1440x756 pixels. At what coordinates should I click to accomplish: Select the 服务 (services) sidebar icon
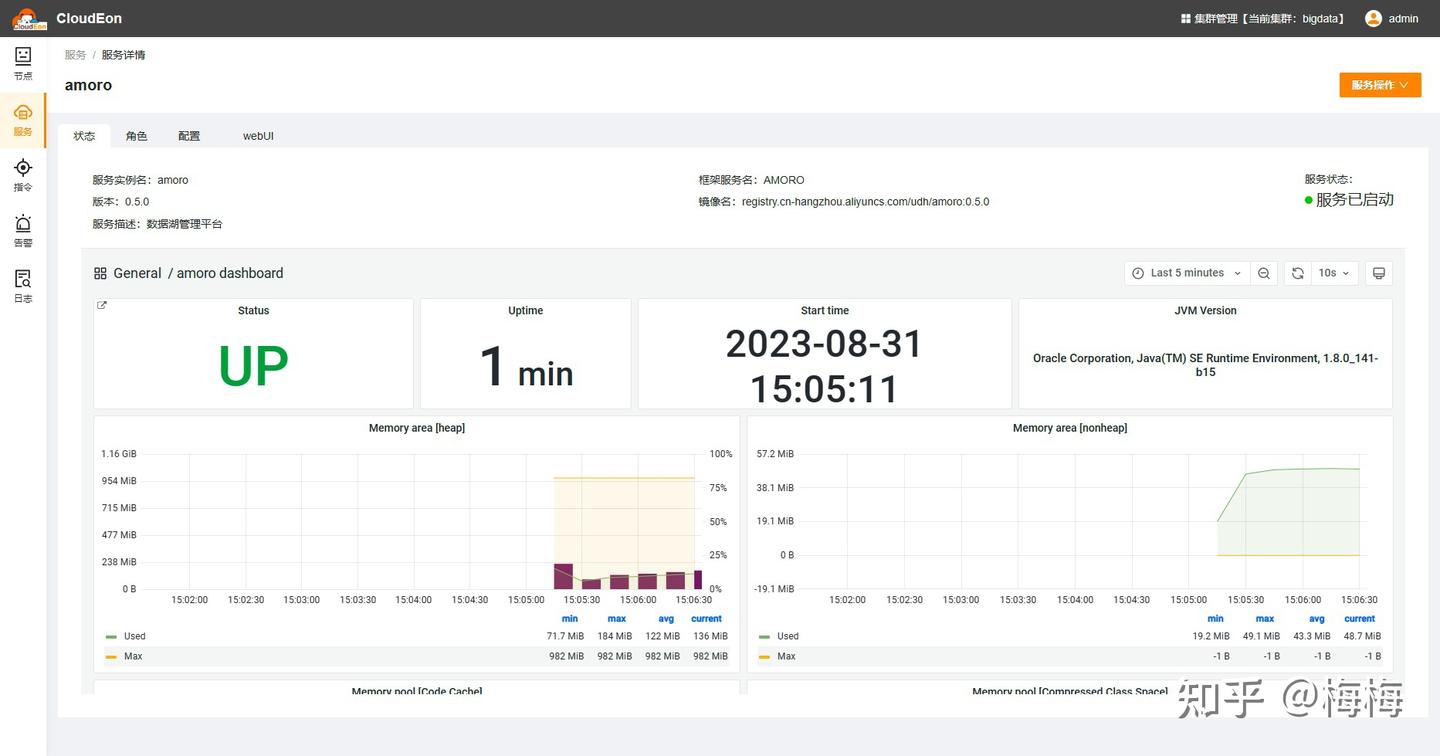point(22,120)
